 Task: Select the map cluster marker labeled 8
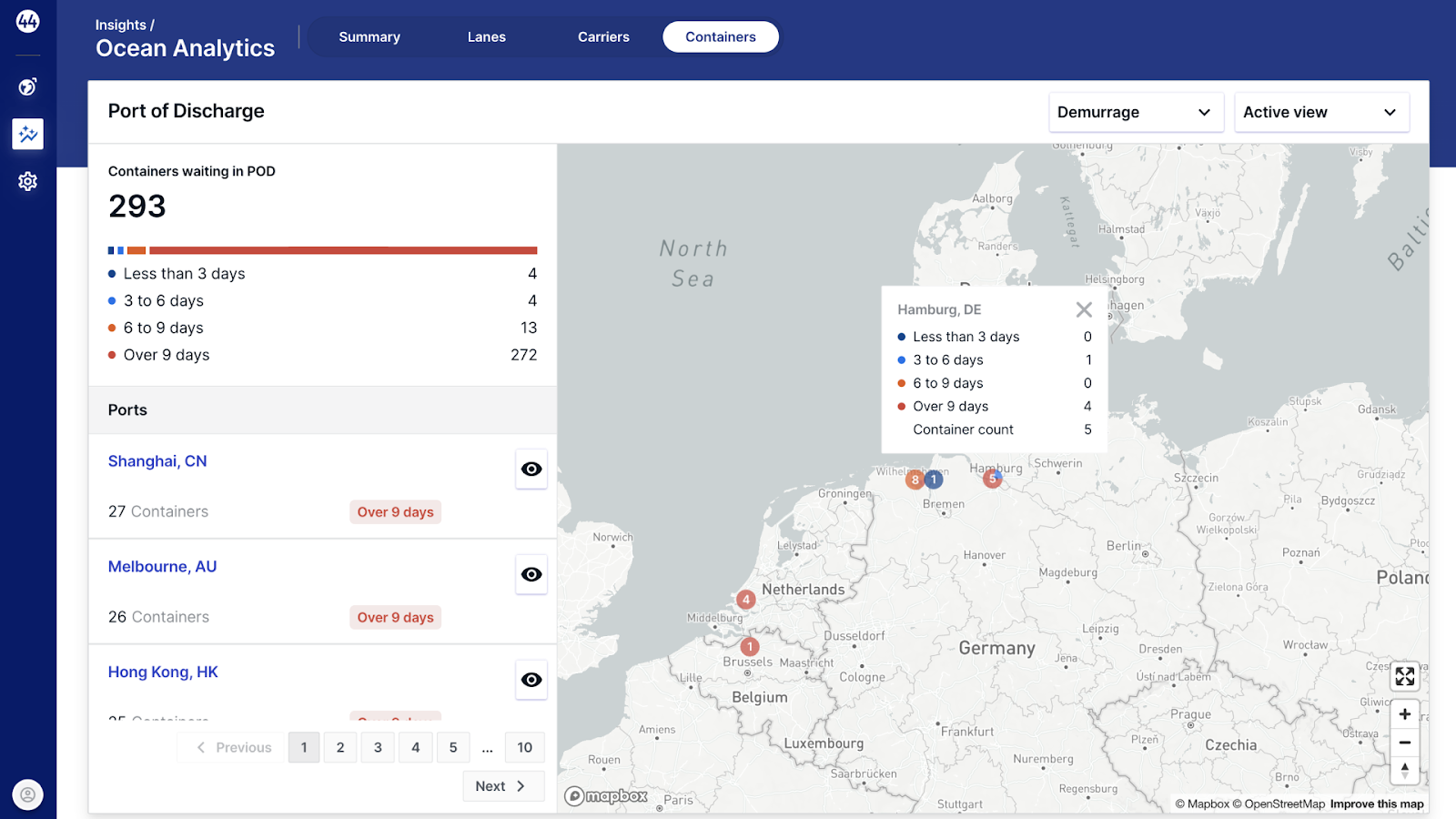(915, 480)
